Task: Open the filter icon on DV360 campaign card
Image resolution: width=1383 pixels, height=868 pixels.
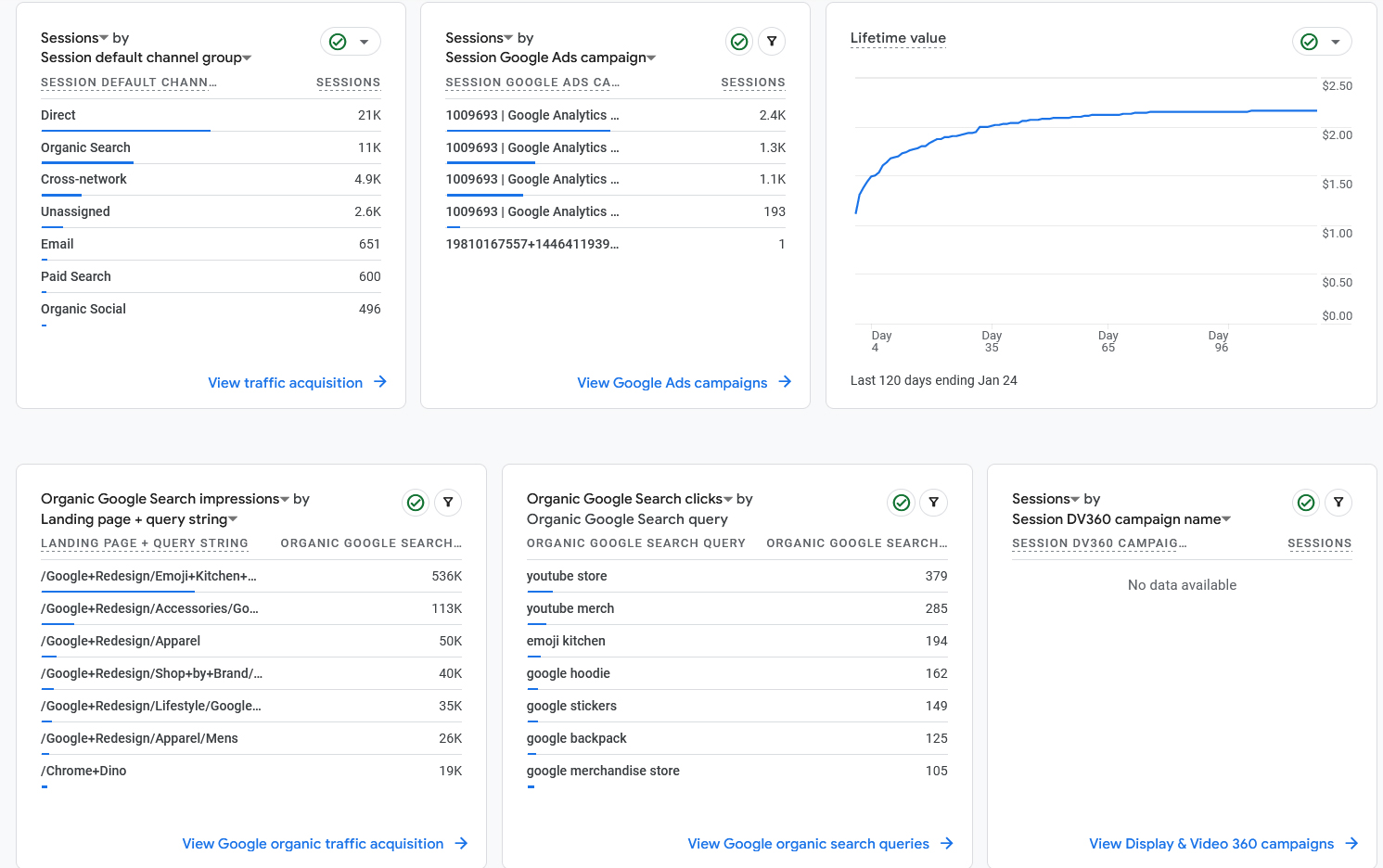Action: pyautogui.click(x=1338, y=502)
